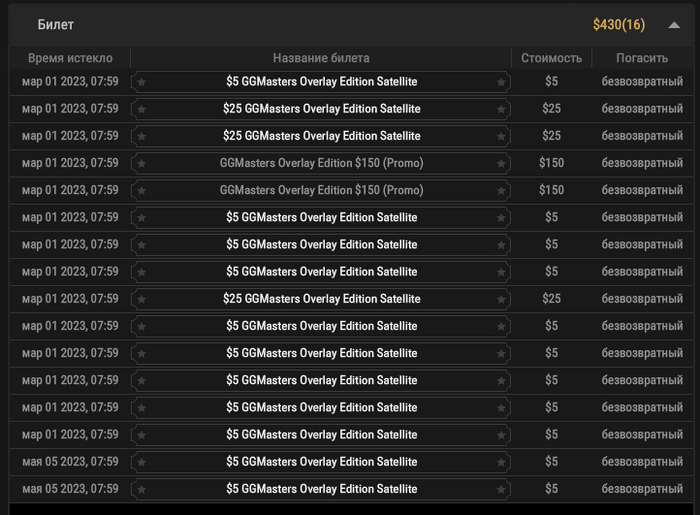The height and width of the screenshot is (515, 700).
Task: Click the left star on first Promo ticket
Action: pyautogui.click(x=142, y=164)
